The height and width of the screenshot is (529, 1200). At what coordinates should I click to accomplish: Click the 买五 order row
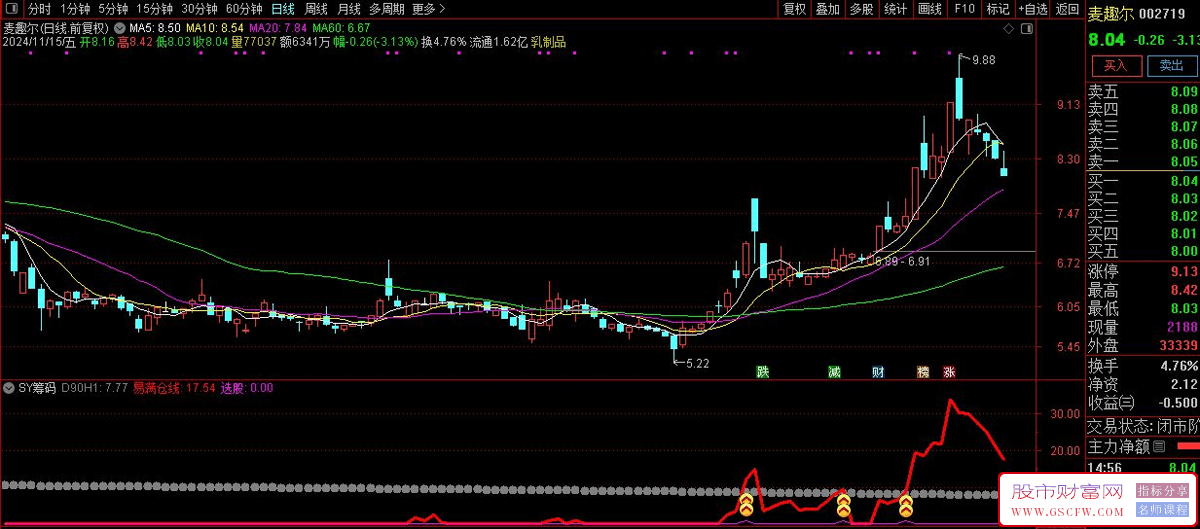coord(1143,251)
